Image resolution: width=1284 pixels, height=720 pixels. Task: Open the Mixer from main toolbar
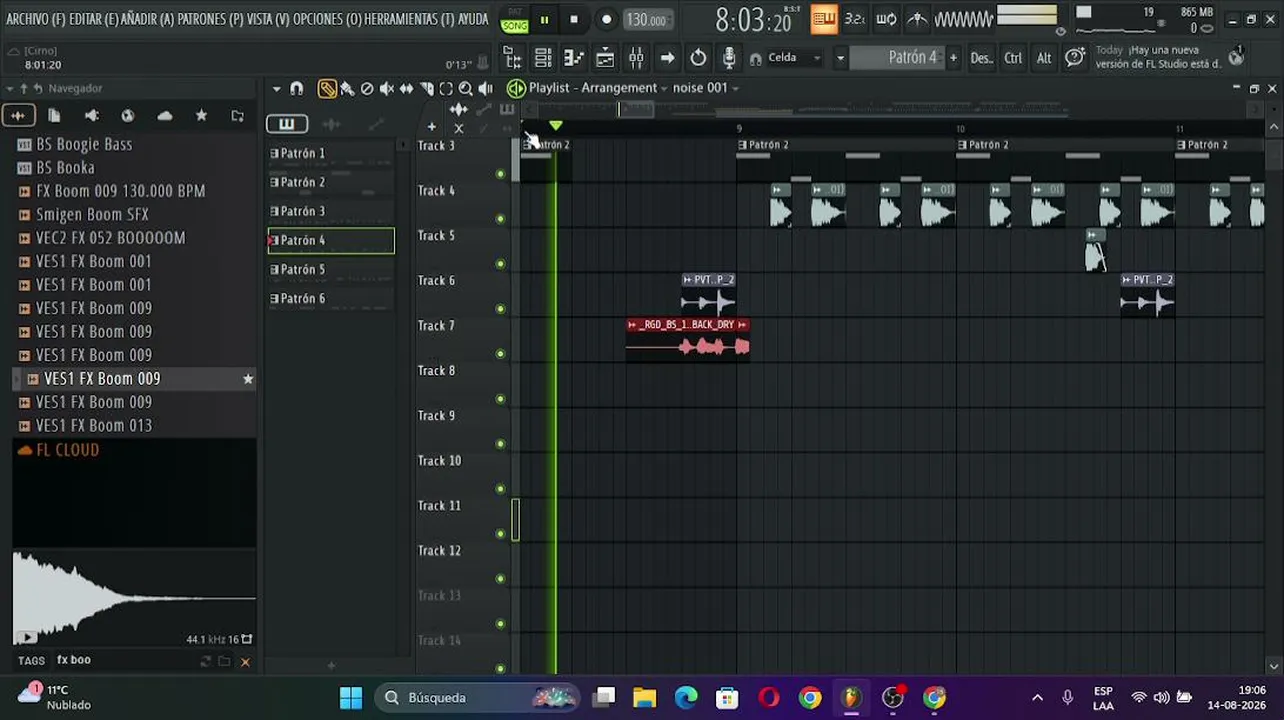636,58
